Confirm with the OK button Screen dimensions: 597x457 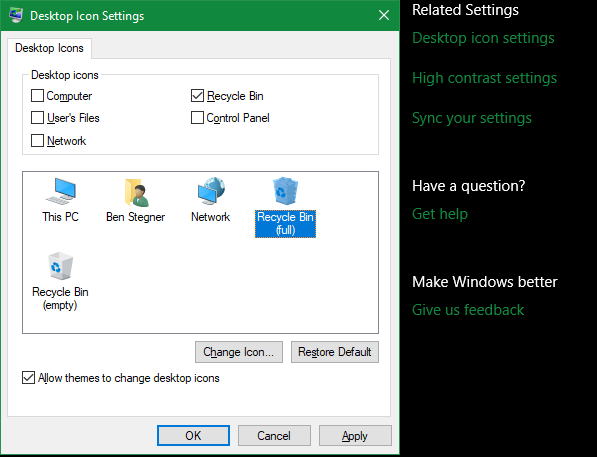click(x=193, y=436)
